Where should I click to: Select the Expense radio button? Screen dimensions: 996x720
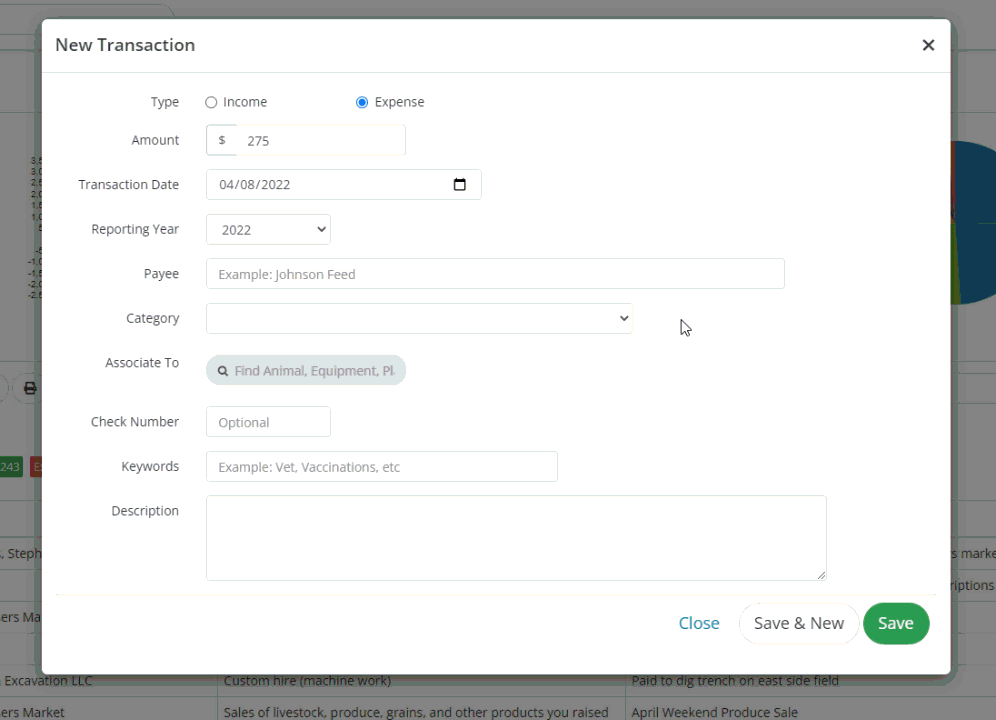click(x=361, y=102)
